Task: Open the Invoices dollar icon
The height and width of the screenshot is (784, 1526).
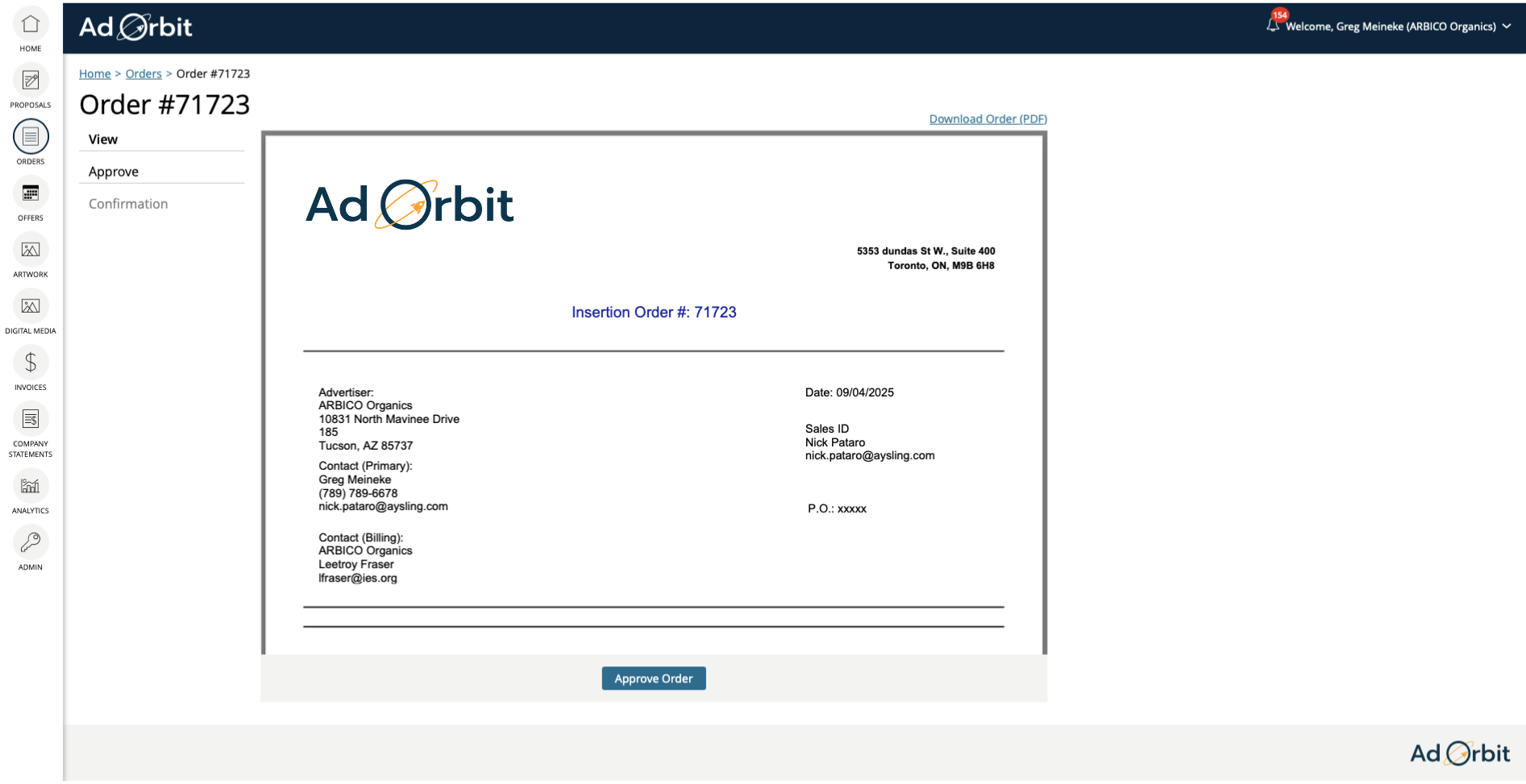Action: (x=31, y=363)
